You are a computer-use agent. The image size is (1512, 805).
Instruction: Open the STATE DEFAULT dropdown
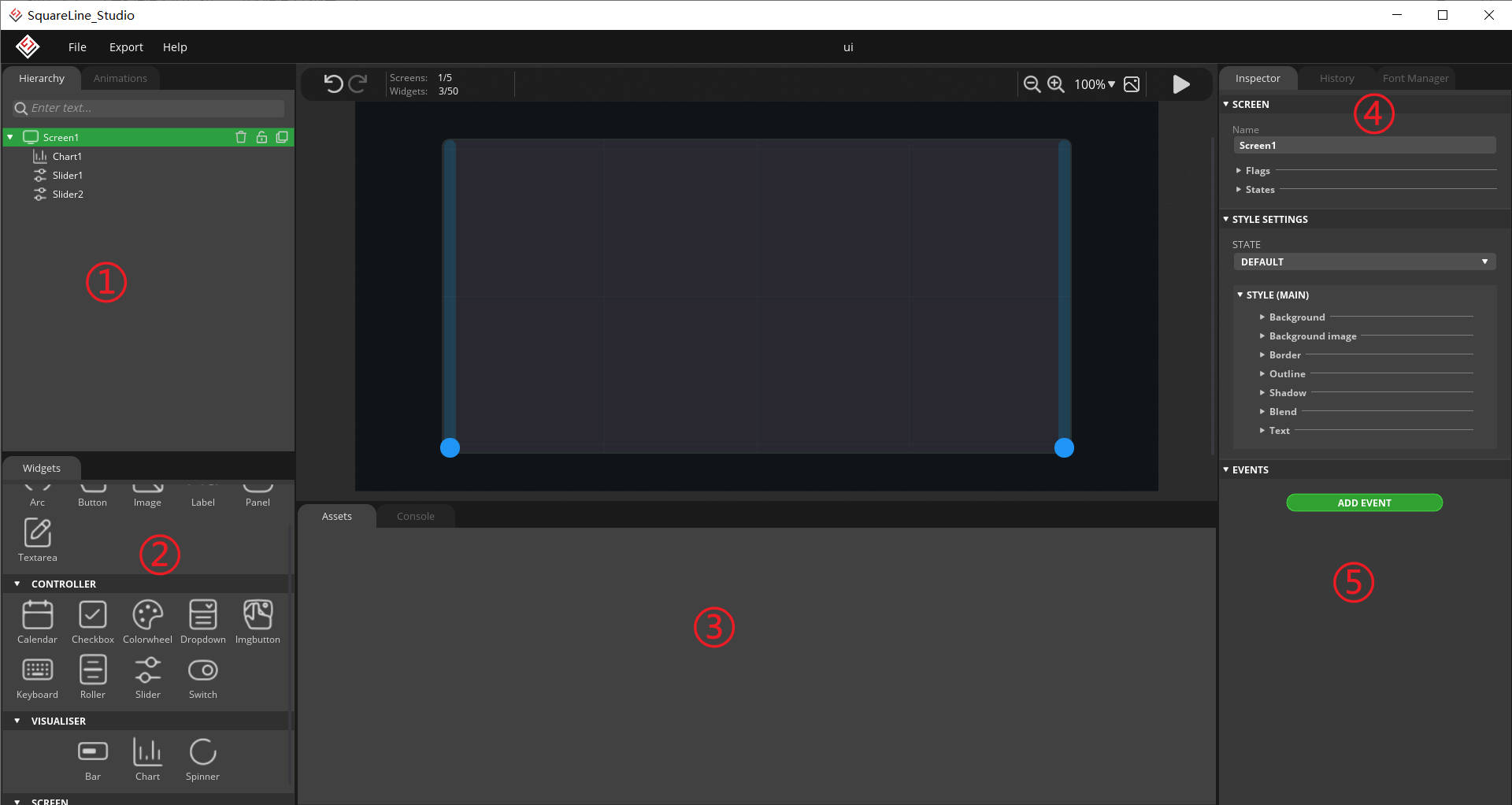[x=1365, y=262]
